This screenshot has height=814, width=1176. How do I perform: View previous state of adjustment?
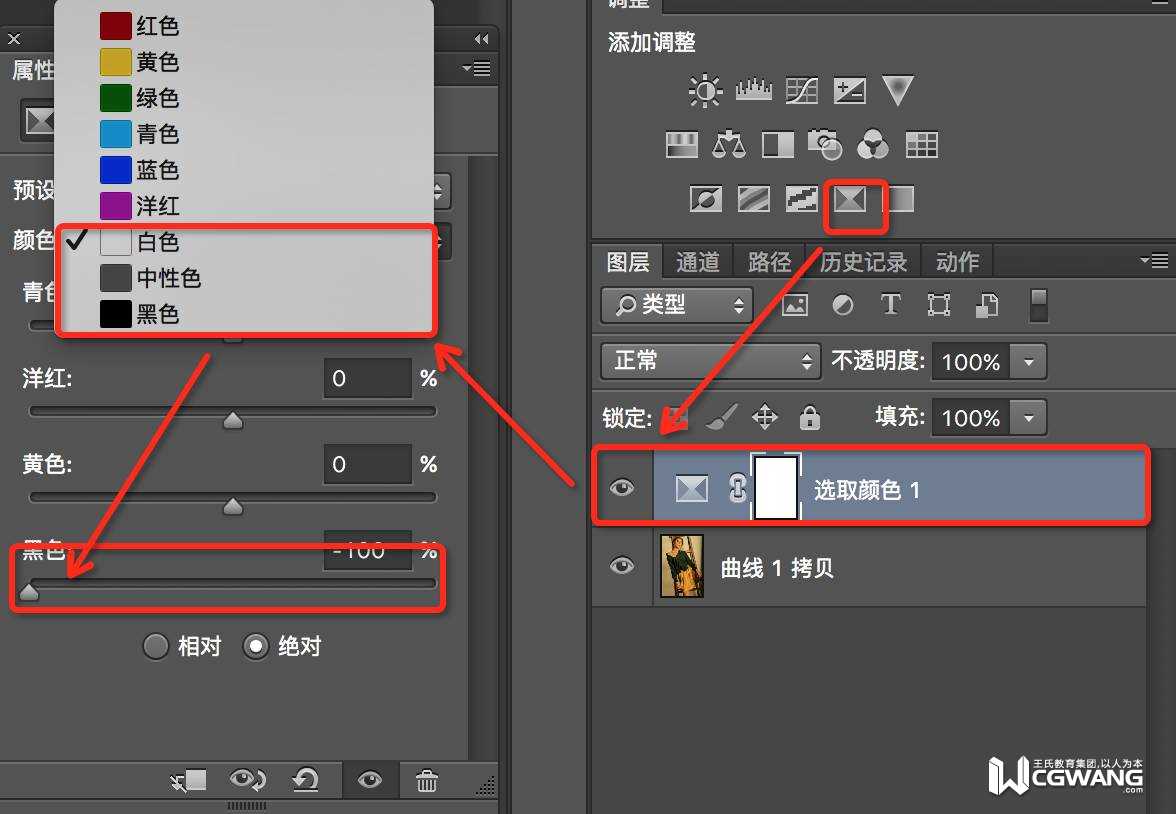click(247, 780)
